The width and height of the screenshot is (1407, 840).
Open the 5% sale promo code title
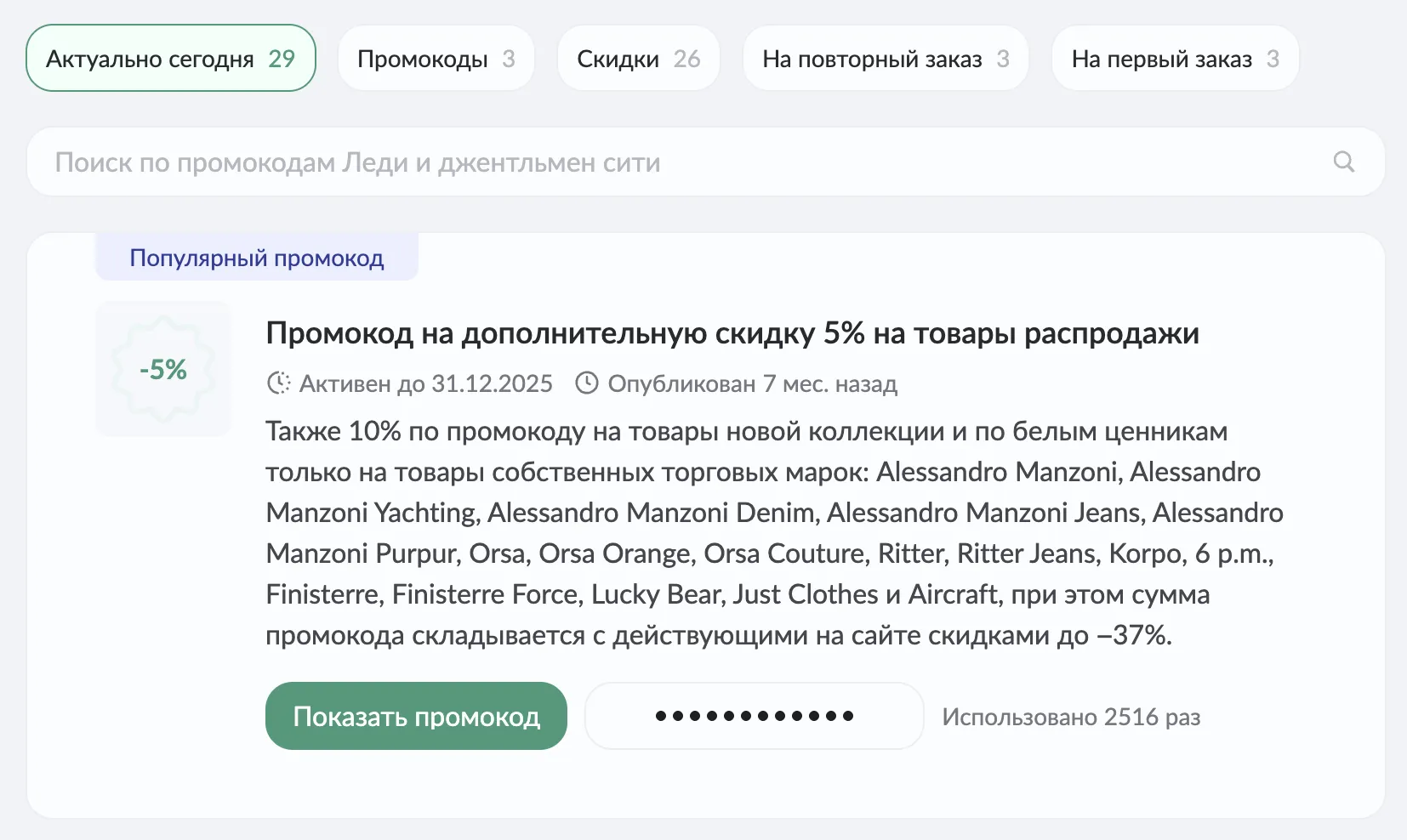[732, 333]
